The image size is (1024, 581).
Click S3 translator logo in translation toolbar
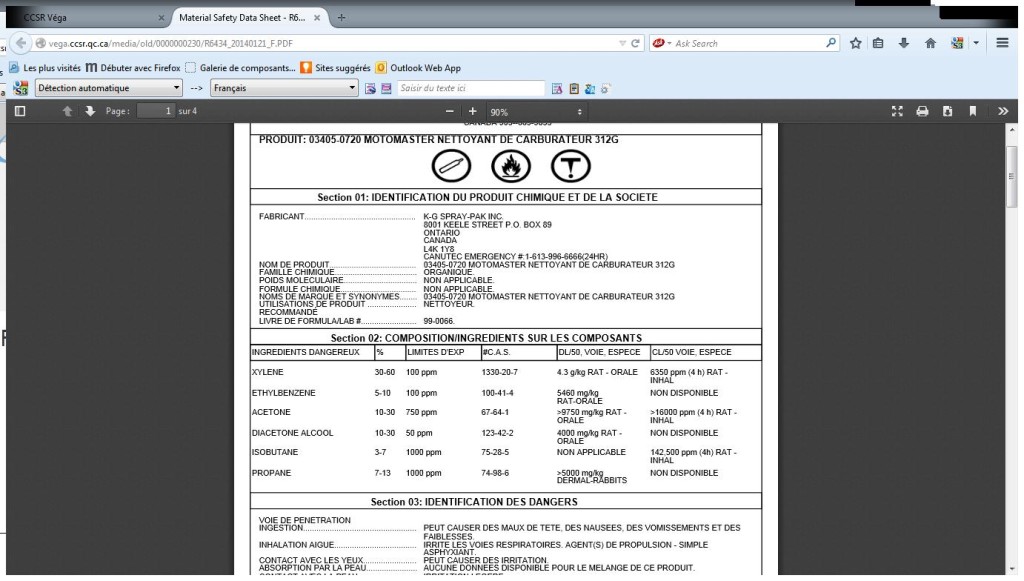tap(21, 88)
